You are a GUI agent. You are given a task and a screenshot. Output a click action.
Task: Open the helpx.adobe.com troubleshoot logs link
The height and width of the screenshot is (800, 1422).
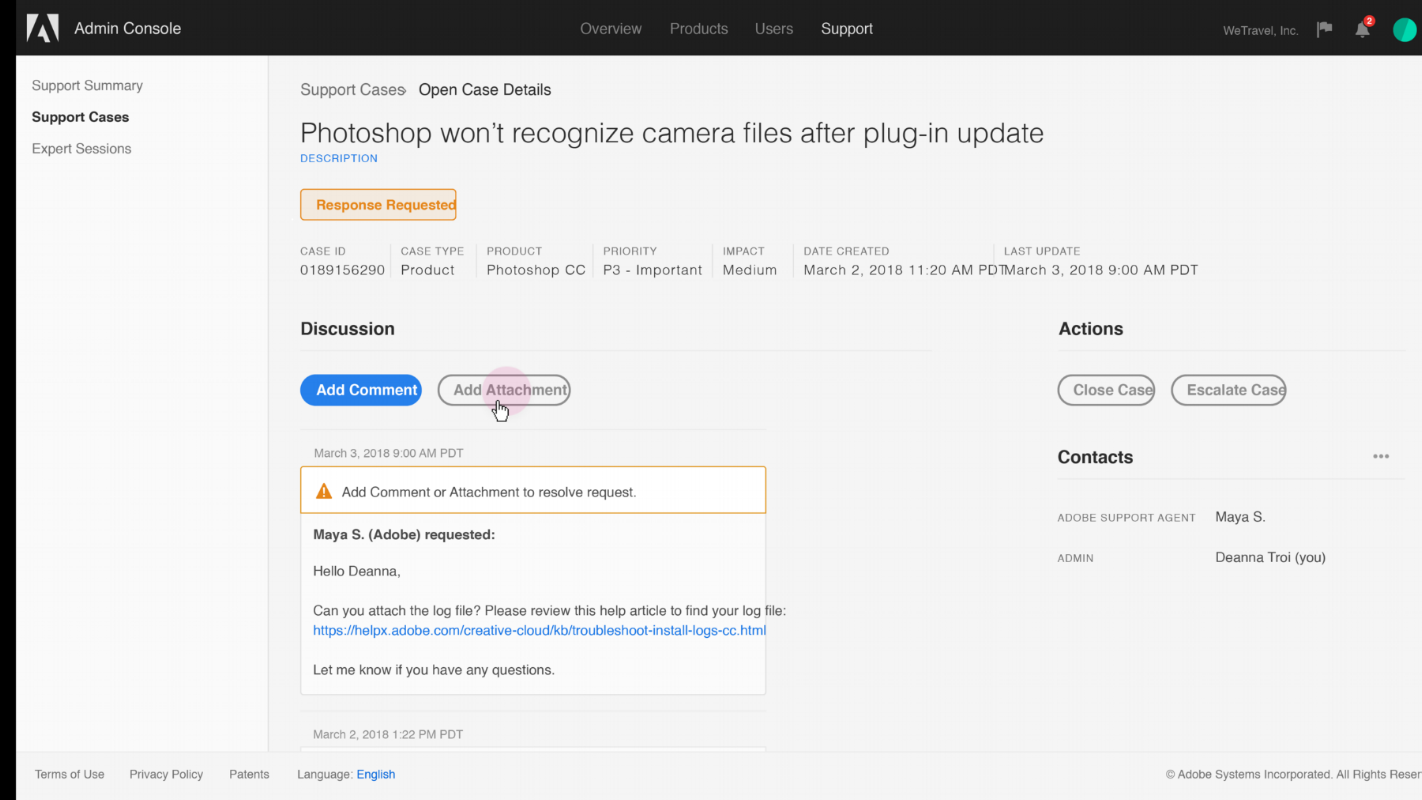(539, 631)
